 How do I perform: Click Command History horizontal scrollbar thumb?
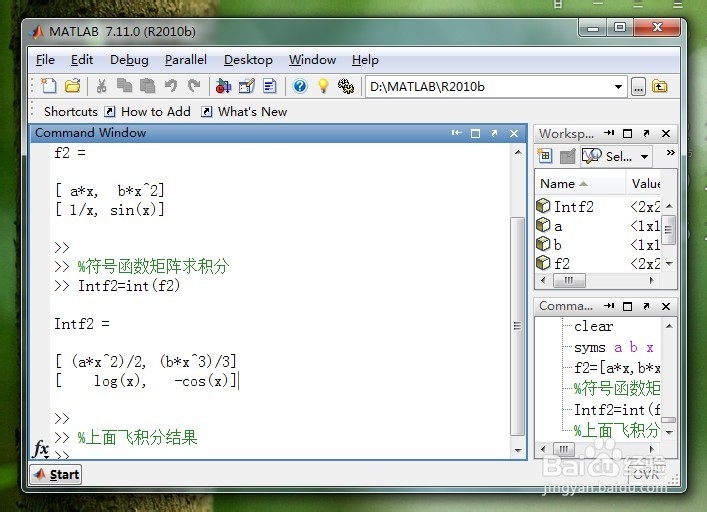[564, 449]
